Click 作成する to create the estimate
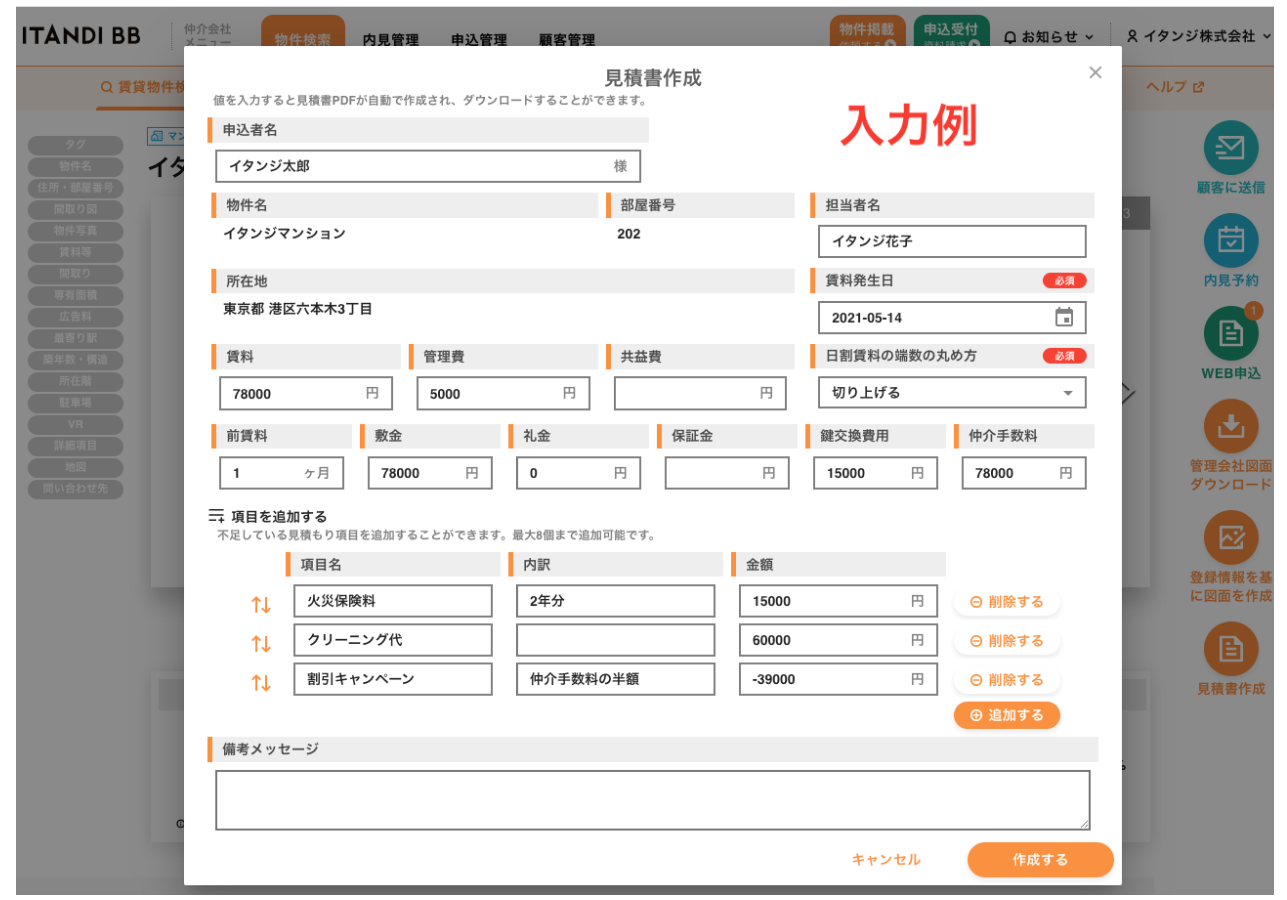1287x900 pixels. pos(1040,859)
